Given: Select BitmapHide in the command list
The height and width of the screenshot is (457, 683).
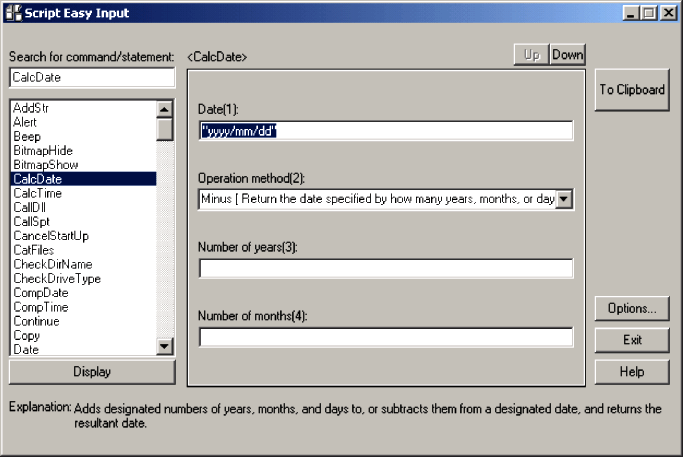Looking at the screenshot, I should (x=83, y=151).
